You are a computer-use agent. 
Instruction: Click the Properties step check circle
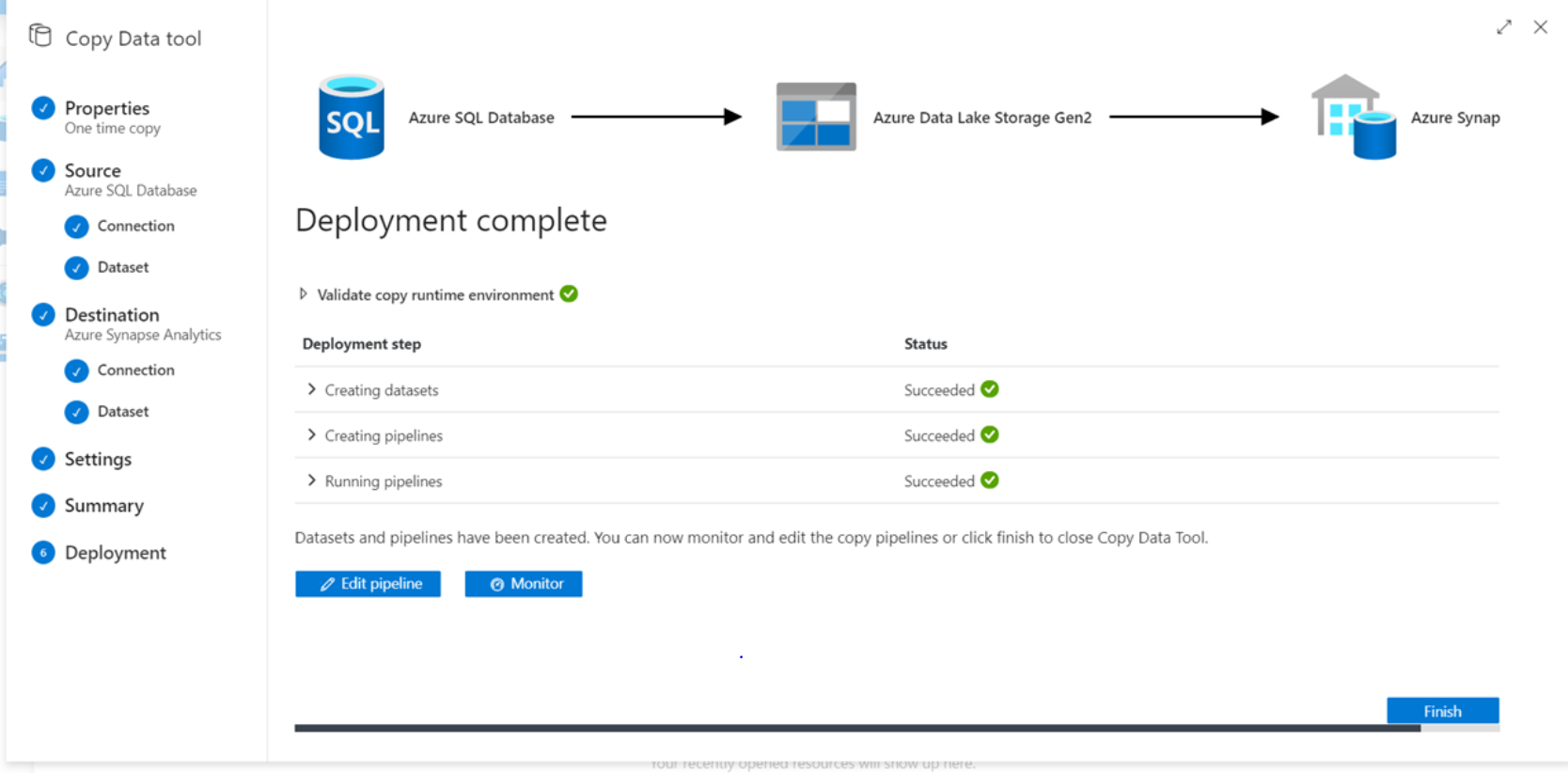(x=43, y=108)
